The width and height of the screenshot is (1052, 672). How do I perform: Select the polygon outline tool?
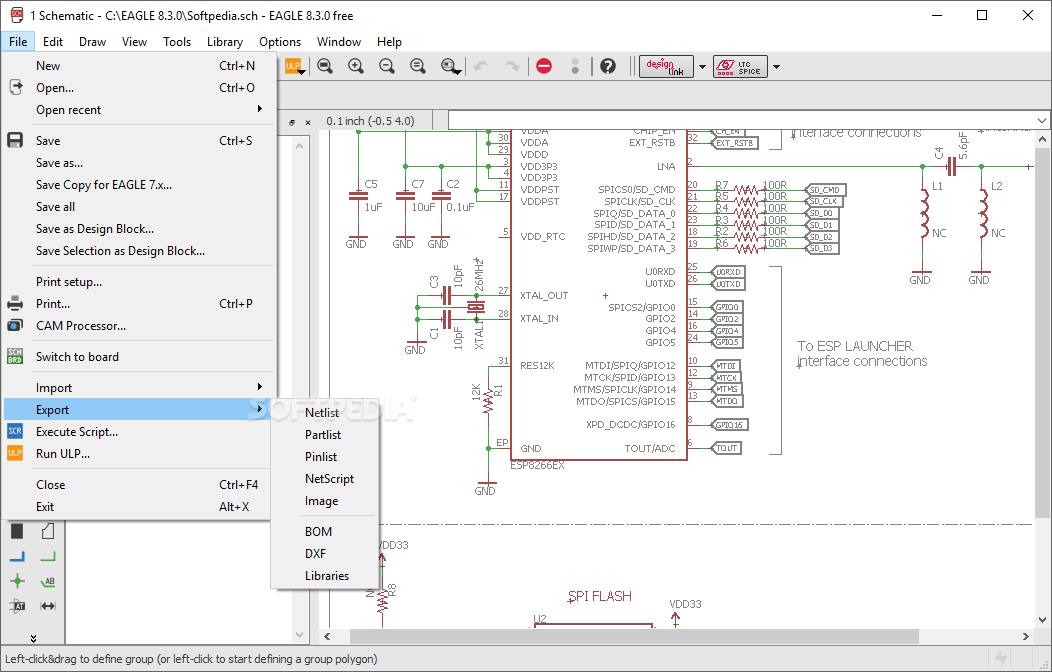(48, 531)
